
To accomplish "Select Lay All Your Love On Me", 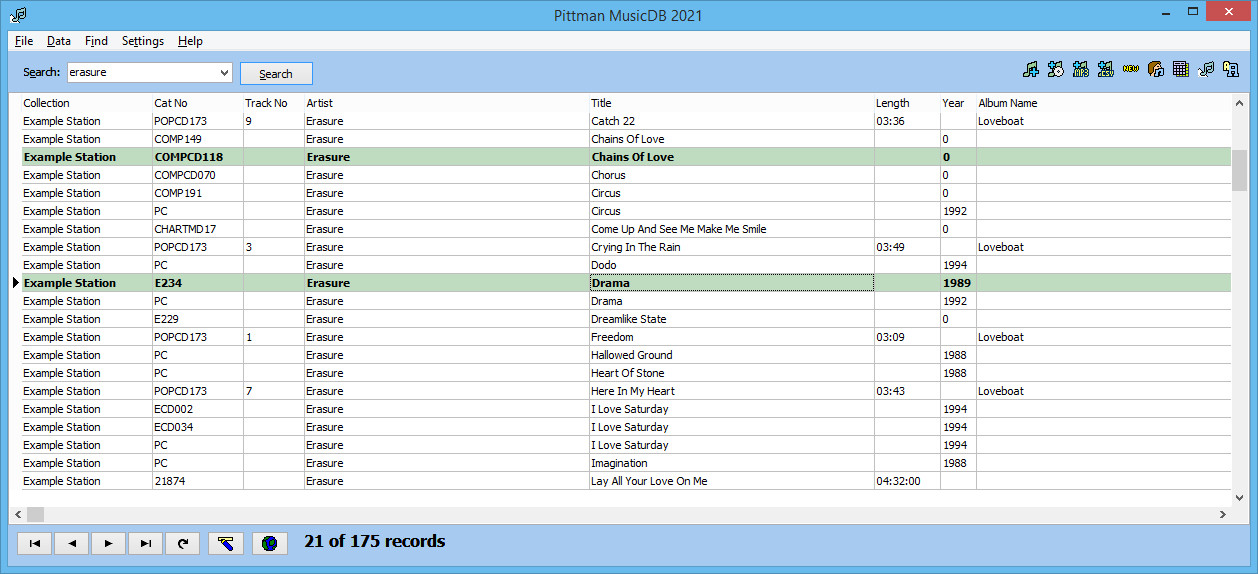I will (x=731, y=481).
